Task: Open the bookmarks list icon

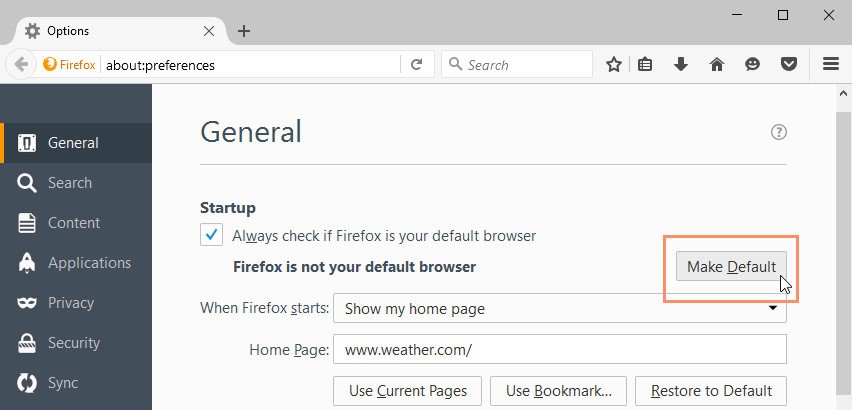Action: [x=646, y=65]
